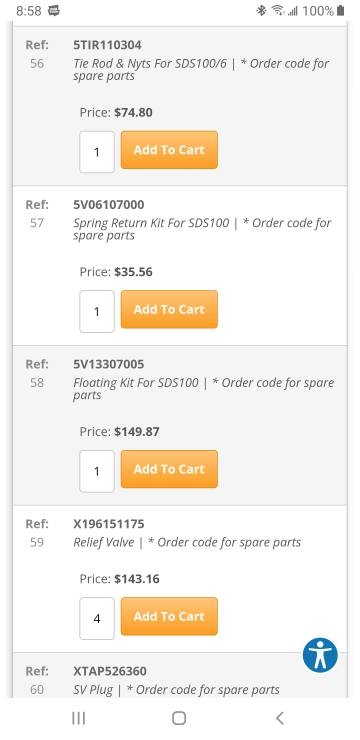Tap the Bluetooth status bar icon

tap(261, 10)
